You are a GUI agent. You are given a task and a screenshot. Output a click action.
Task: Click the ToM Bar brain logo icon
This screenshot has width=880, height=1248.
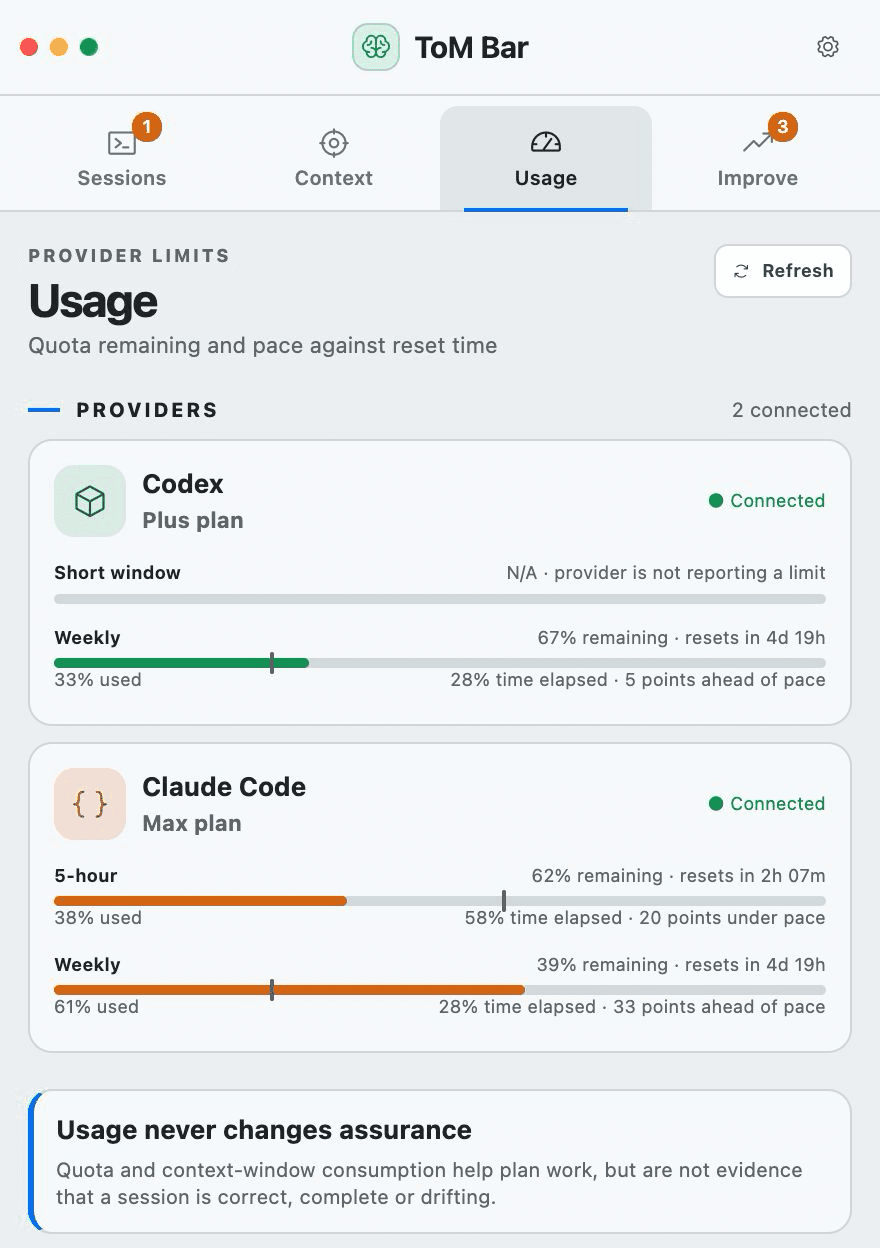(x=376, y=47)
